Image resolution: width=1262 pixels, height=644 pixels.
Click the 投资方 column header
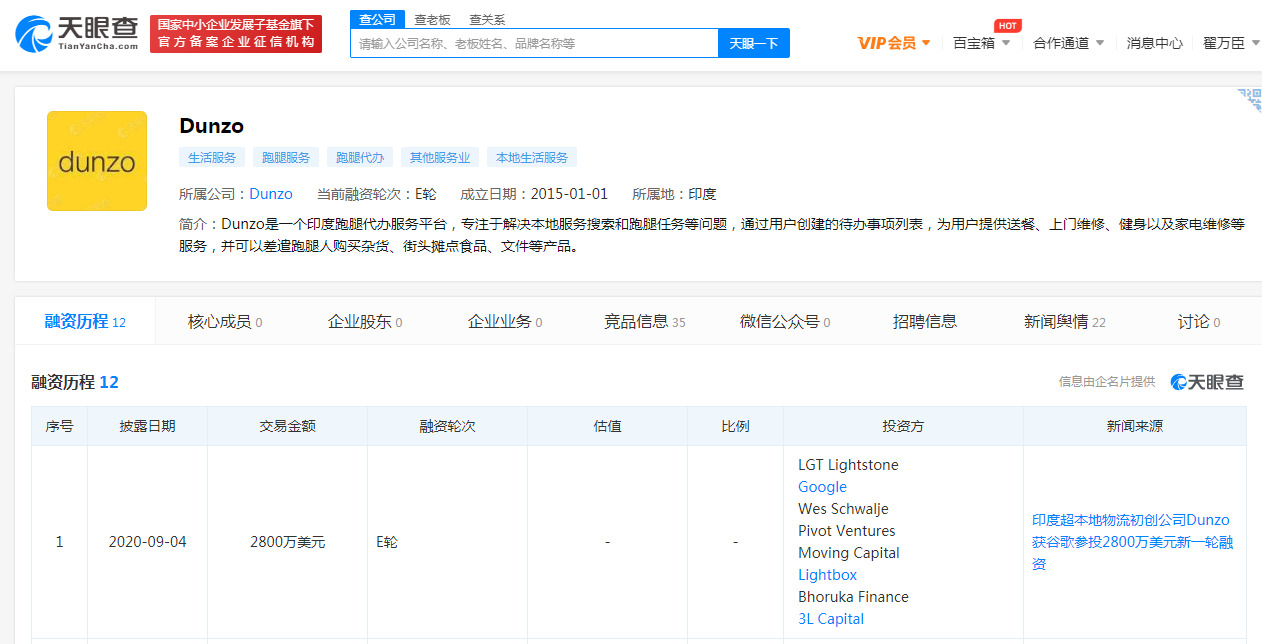tap(903, 426)
